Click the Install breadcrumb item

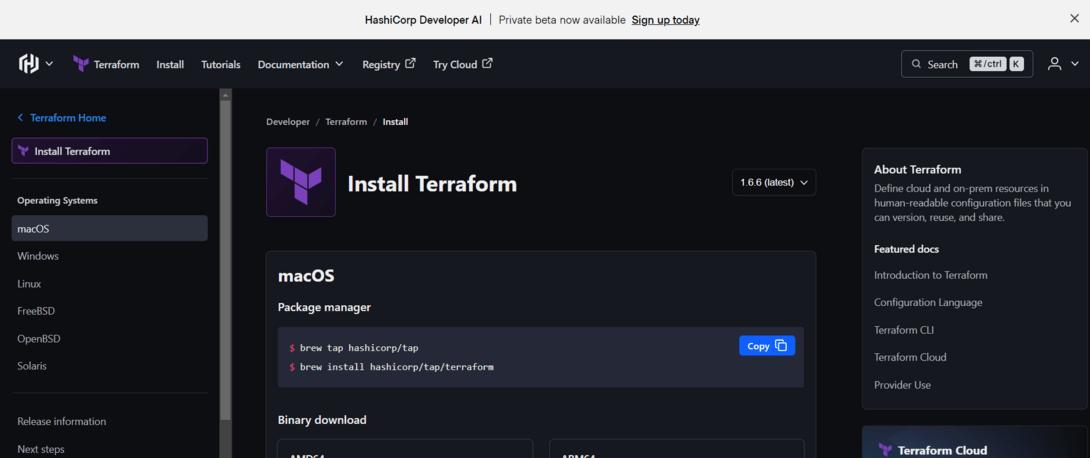[396, 122]
